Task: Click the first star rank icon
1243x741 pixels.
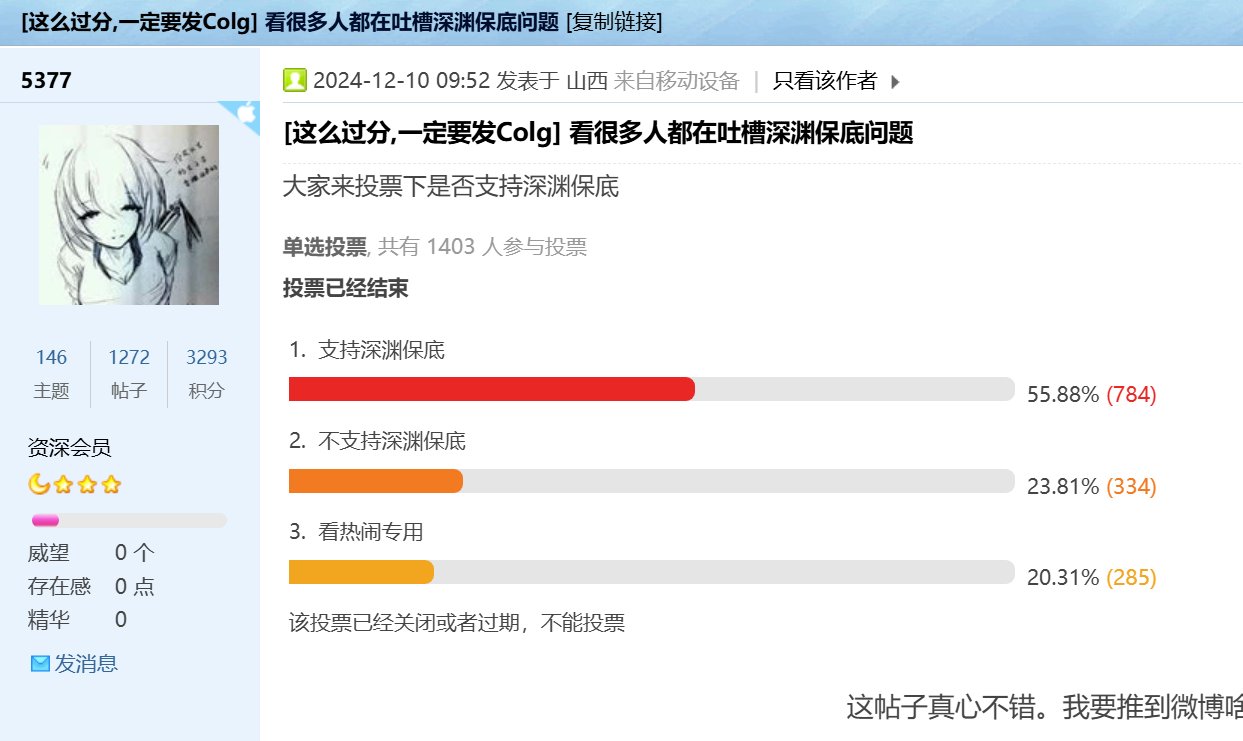Action: [63, 485]
